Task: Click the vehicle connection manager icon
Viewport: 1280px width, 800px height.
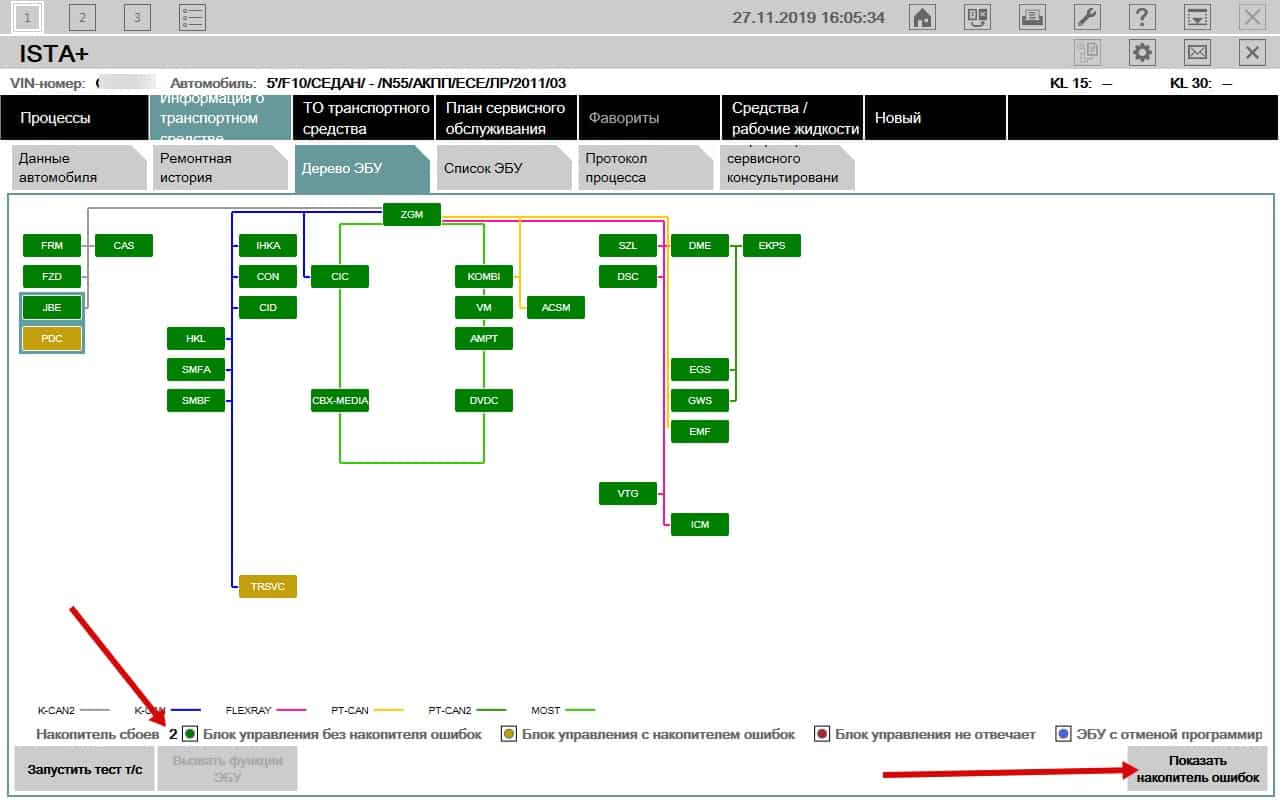Action: pyautogui.click(x=977, y=17)
